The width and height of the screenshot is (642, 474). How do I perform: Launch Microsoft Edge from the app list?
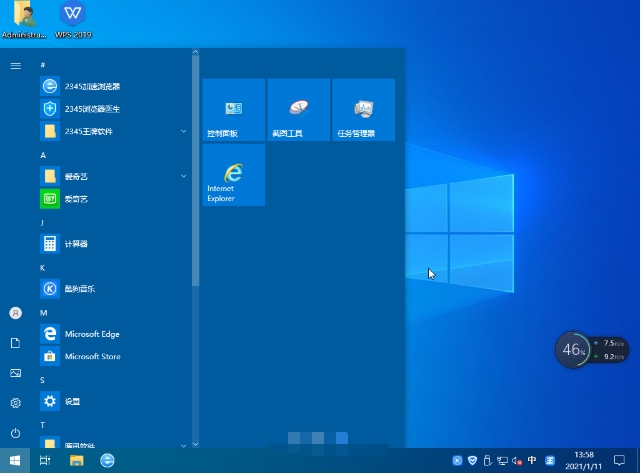click(92, 334)
